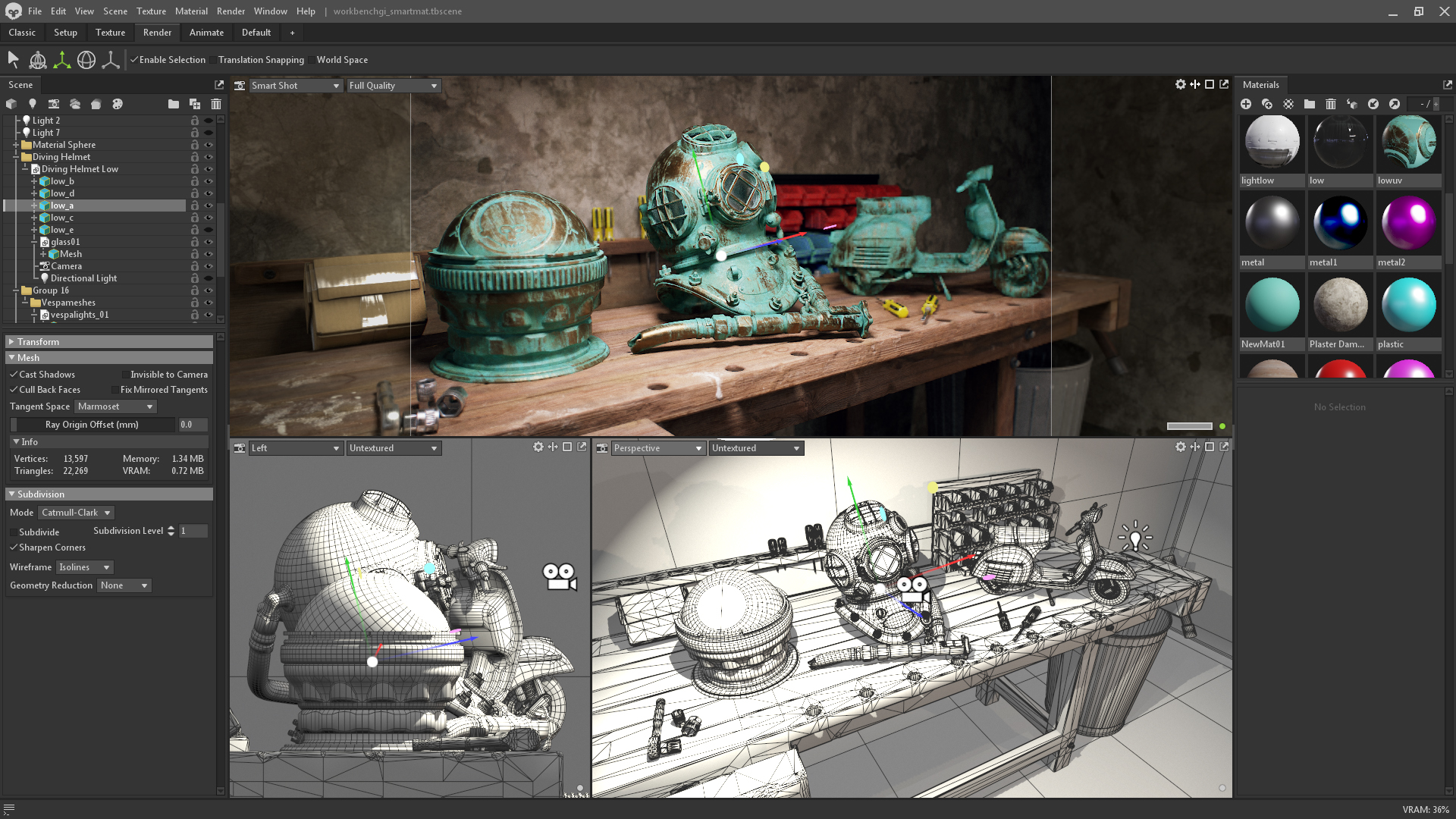Image resolution: width=1456 pixels, height=819 pixels.
Task: Select the camera icon in bottom-left viewport
Action: (559, 576)
